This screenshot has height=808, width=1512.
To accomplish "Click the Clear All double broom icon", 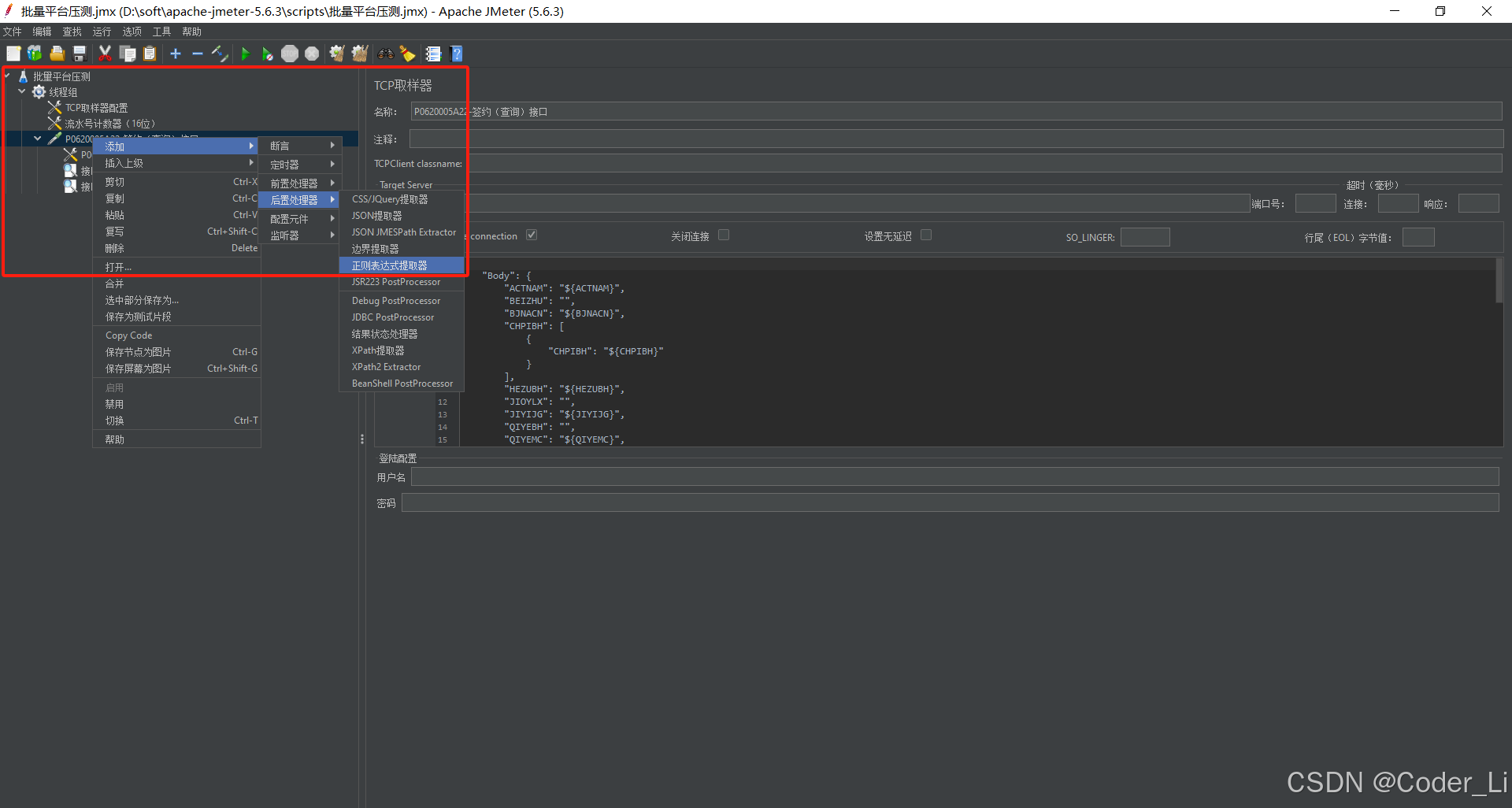I will (x=360, y=54).
